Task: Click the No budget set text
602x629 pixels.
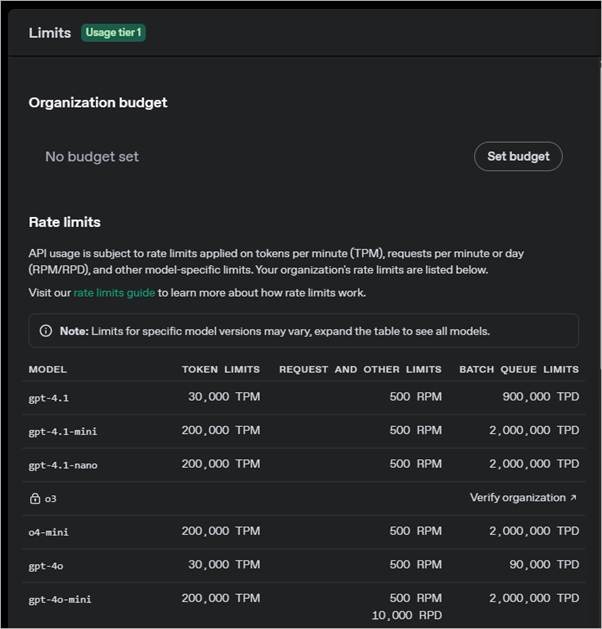Action: click(x=92, y=157)
